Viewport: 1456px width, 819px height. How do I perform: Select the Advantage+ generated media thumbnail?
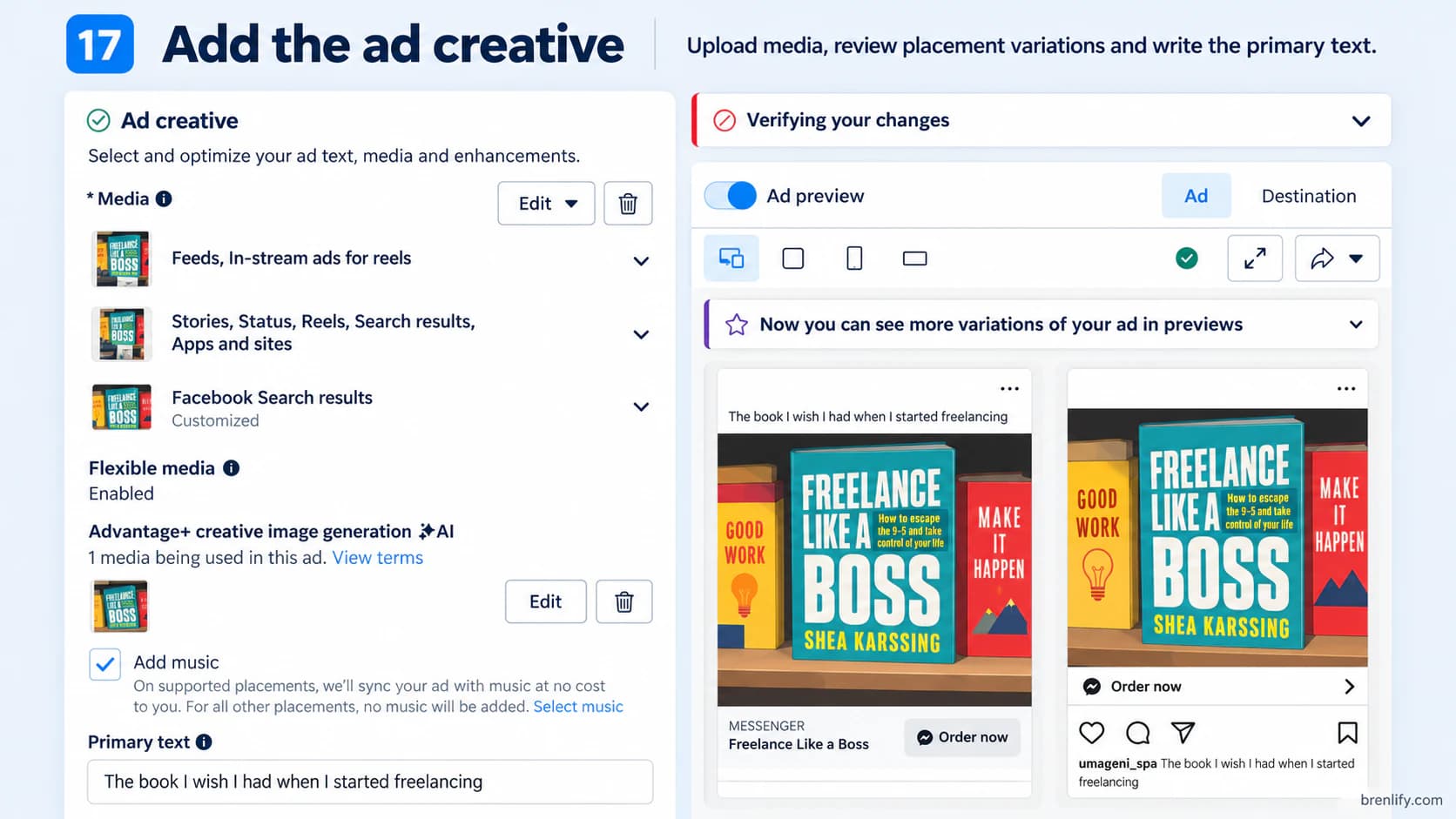[x=120, y=606]
